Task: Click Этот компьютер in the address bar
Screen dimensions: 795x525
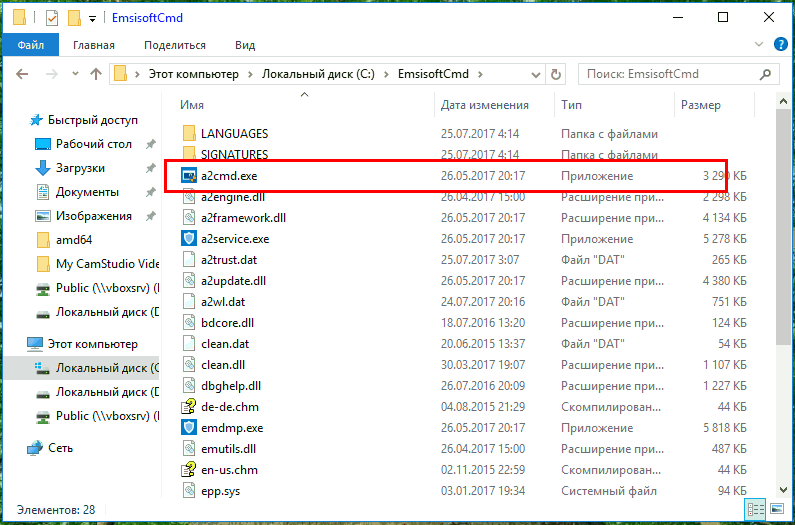Action: coord(193,74)
